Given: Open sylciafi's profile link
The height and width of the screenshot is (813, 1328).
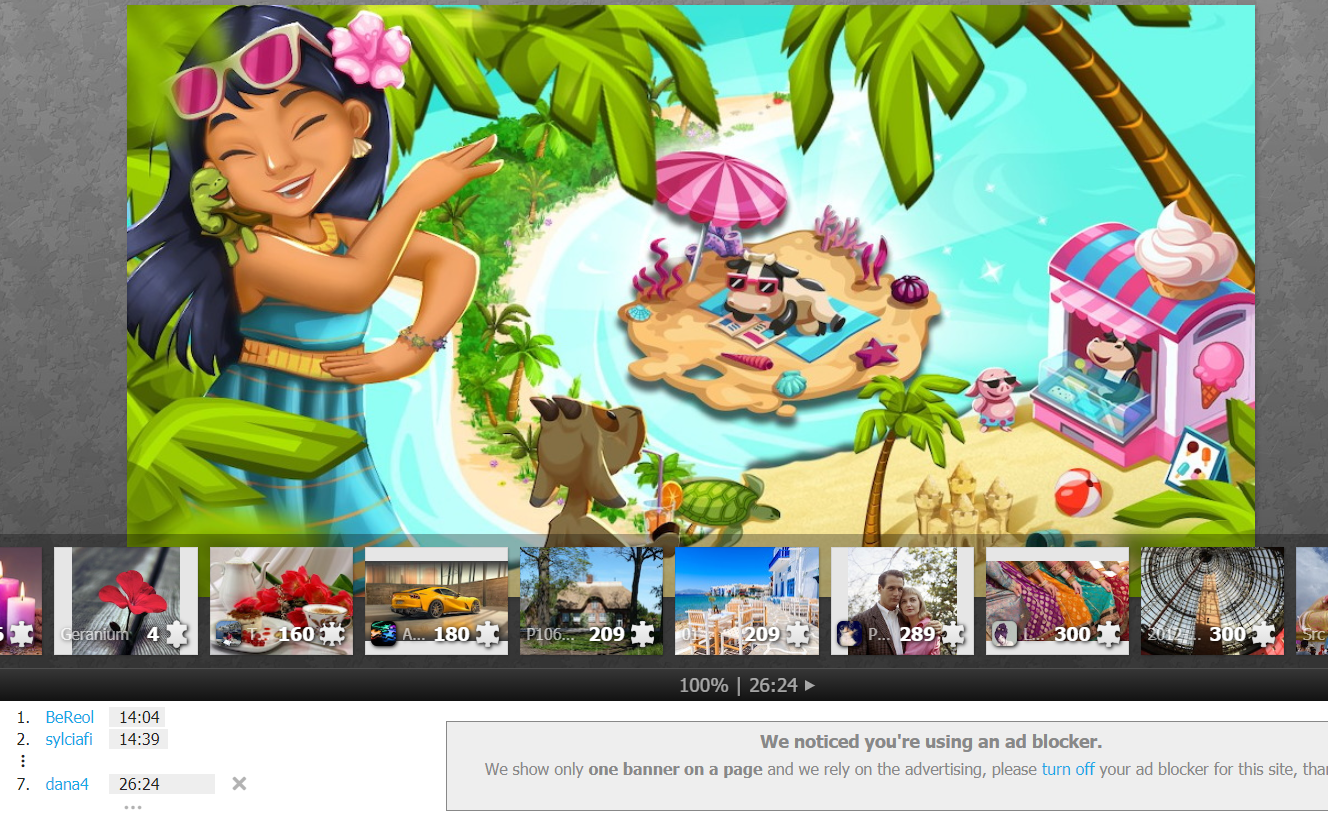Looking at the screenshot, I should 69,739.
